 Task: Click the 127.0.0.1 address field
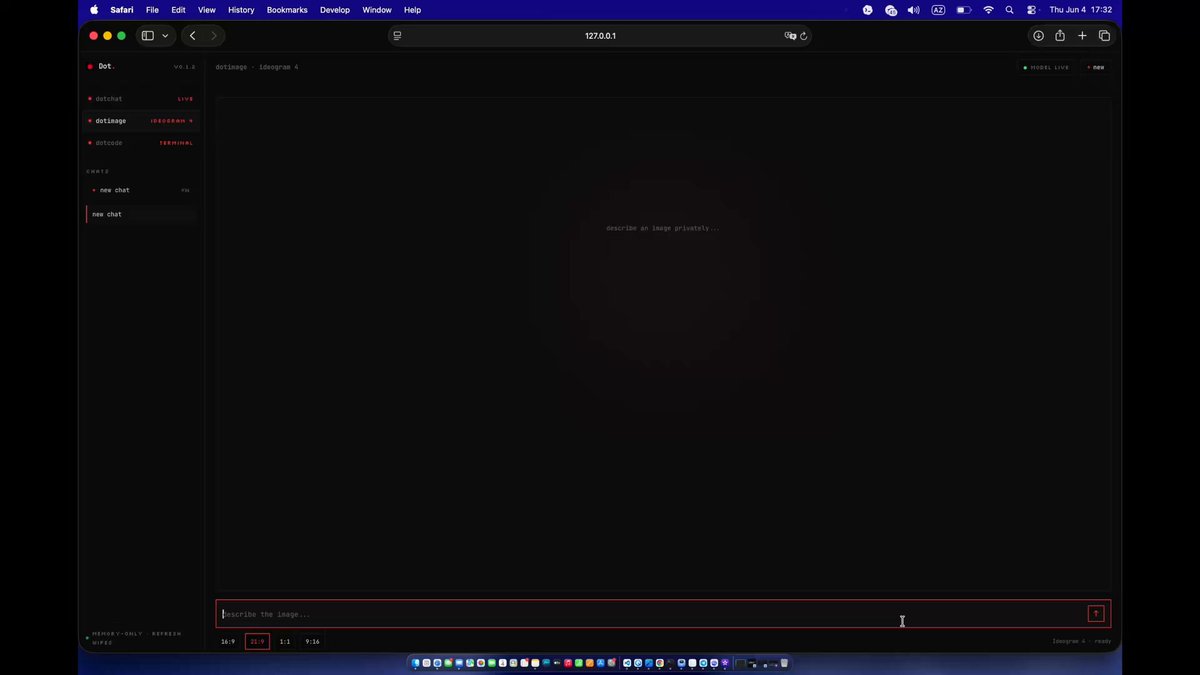[600, 36]
